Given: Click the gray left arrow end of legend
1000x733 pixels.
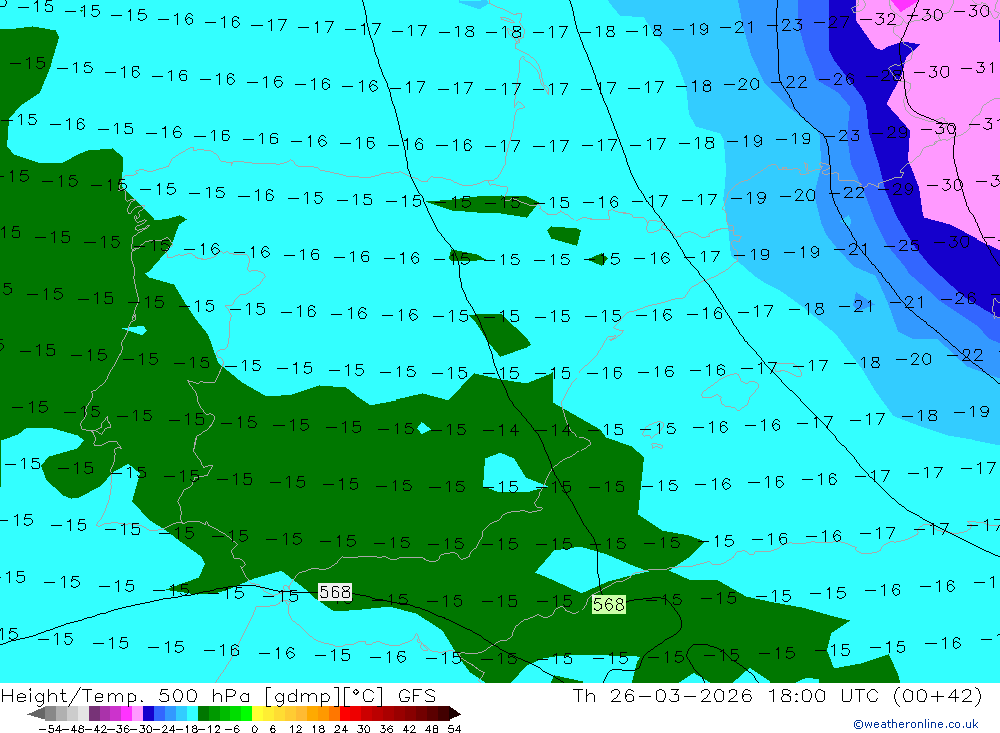Looking at the screenshot, I should [x=36, y=713].
